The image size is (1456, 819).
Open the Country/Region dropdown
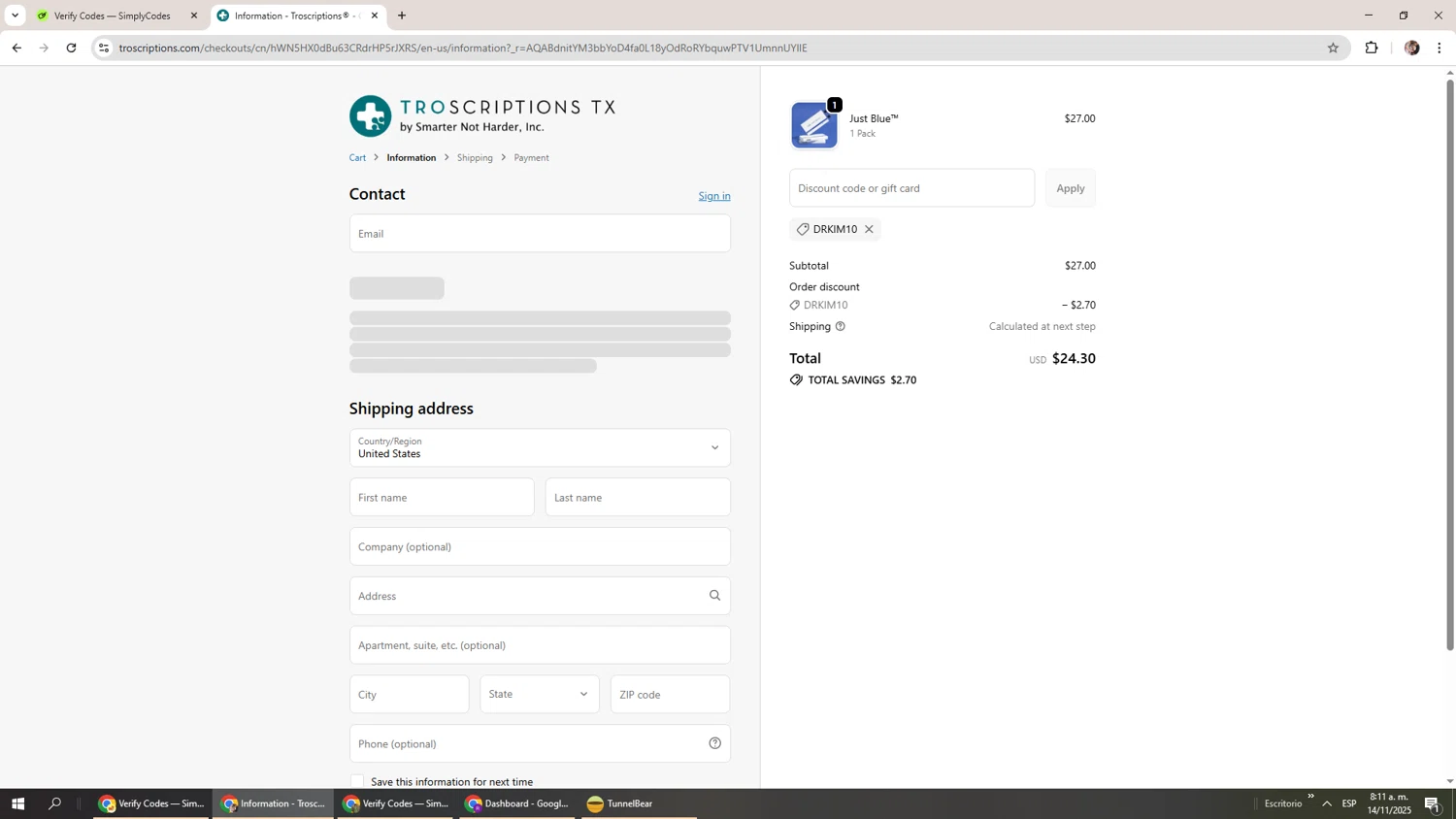tap(540, 447)
